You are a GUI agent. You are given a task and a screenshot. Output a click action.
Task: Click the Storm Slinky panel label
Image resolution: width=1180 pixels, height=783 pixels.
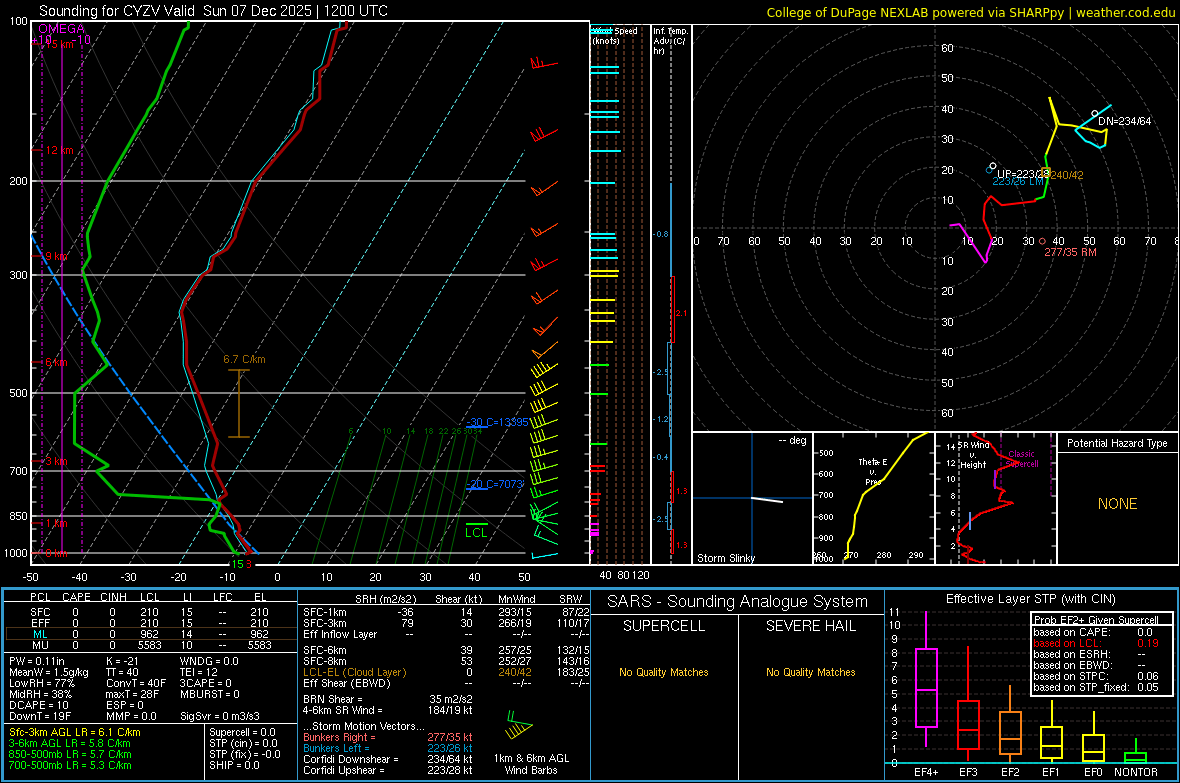click(725, 558)
